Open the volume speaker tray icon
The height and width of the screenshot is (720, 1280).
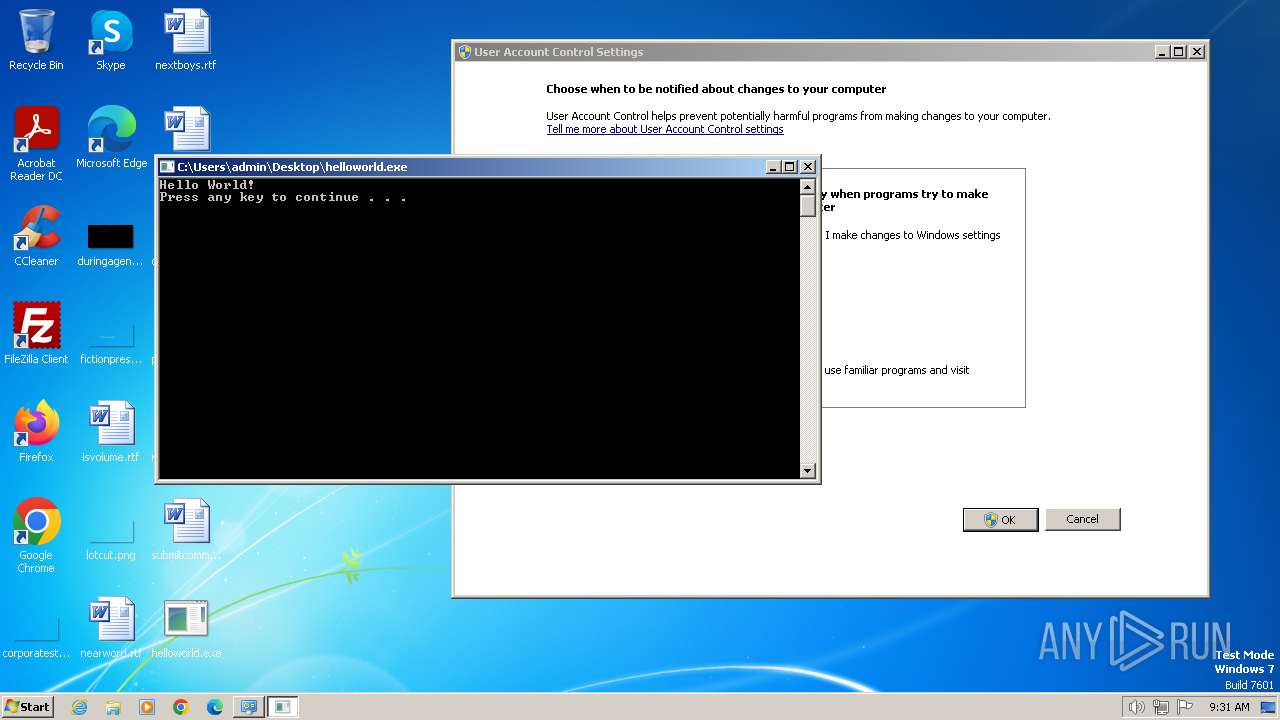[1136, 707]
